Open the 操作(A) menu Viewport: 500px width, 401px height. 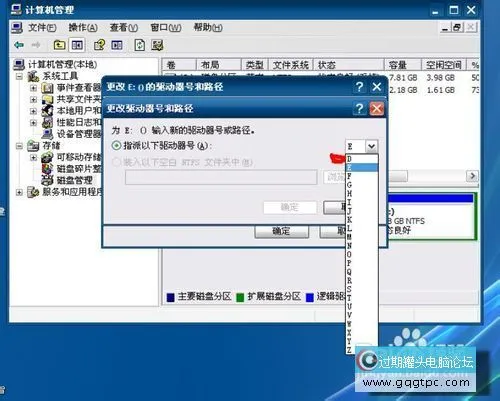[83, 27]
